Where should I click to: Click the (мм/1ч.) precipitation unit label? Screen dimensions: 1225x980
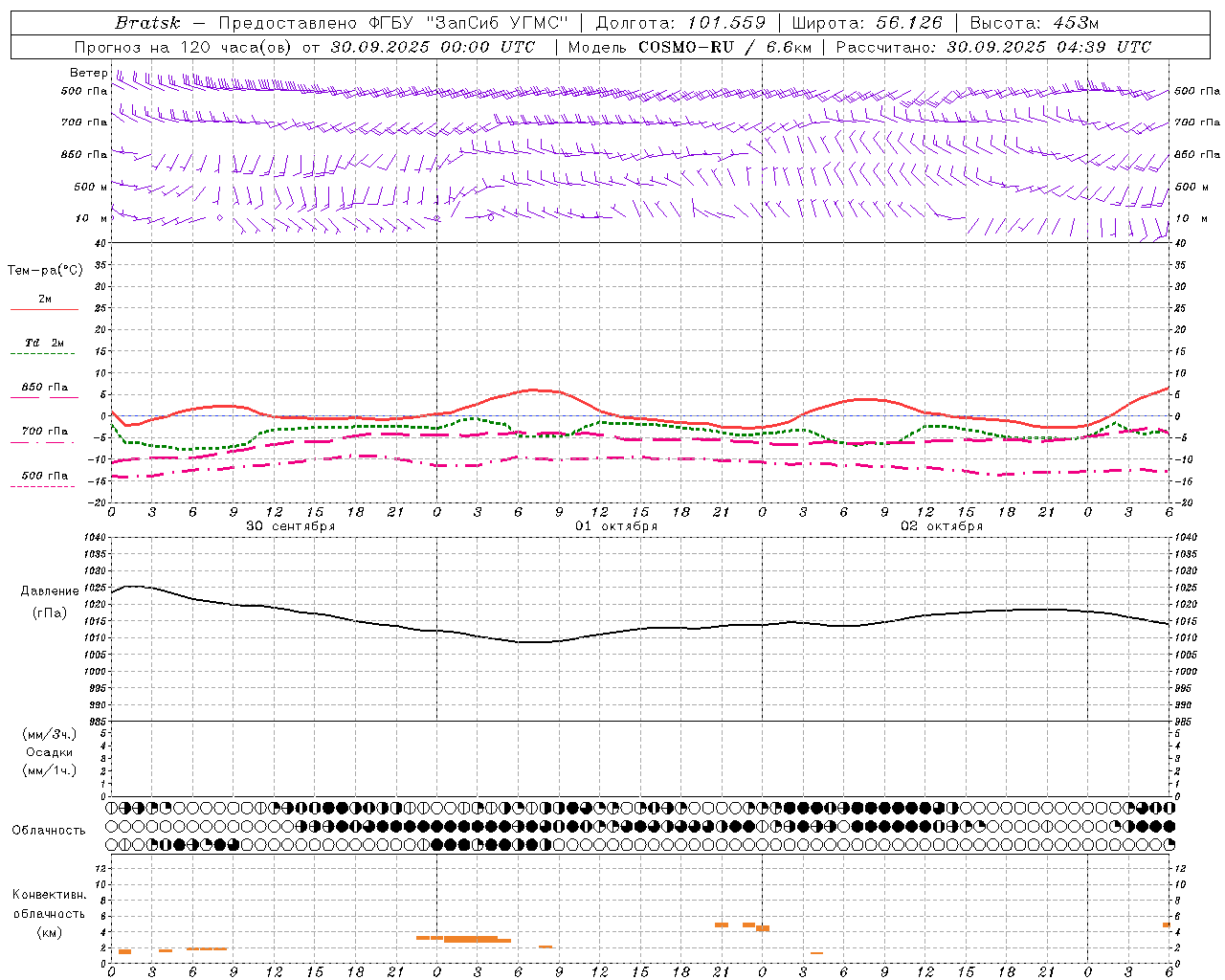click(50, 770)
